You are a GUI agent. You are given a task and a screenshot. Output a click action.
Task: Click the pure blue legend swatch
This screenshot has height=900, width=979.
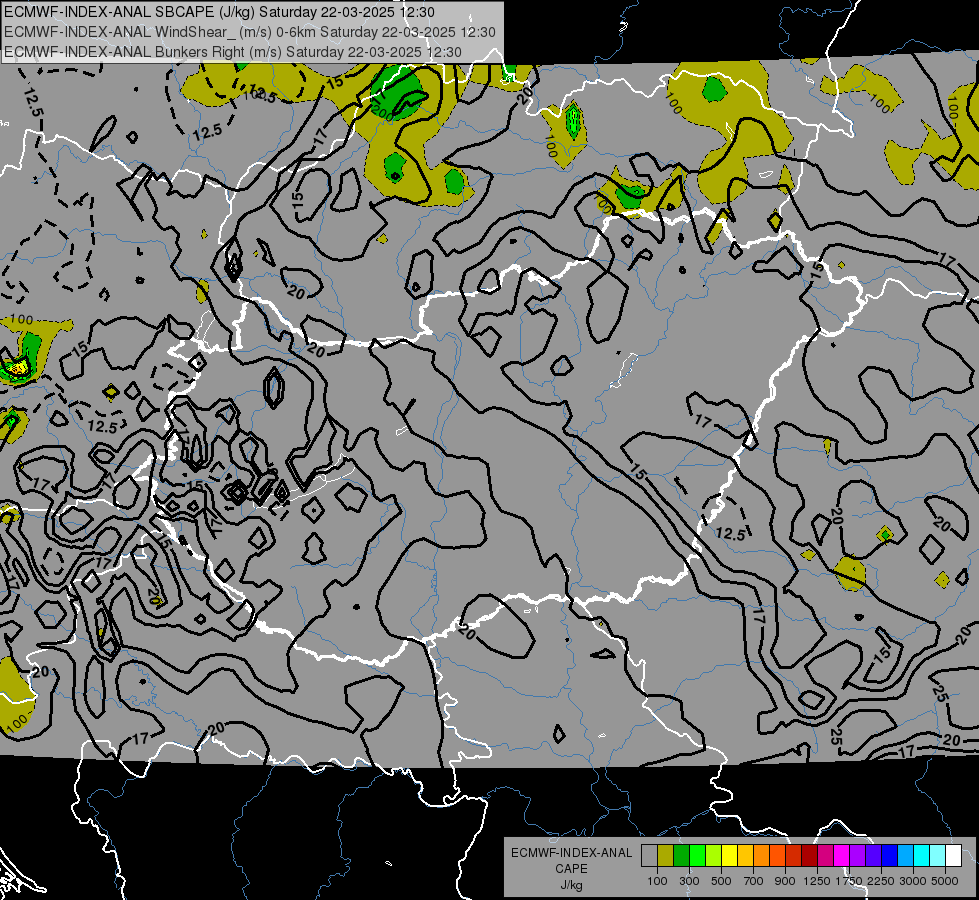(x=890, y=855)
